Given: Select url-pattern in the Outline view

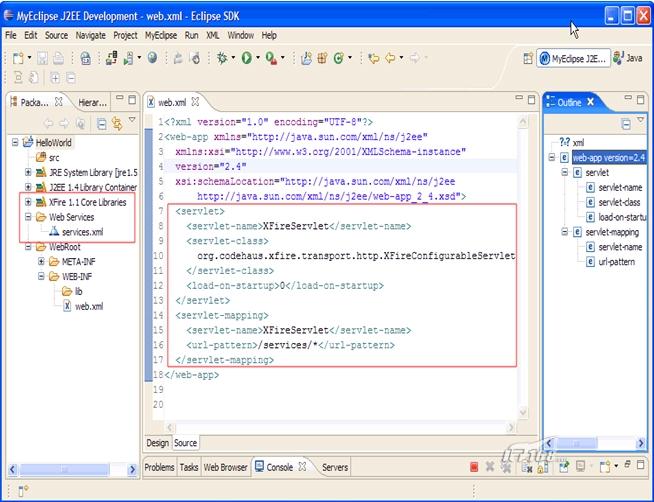Looking at the screenshot, I should [x=619, y=261].
